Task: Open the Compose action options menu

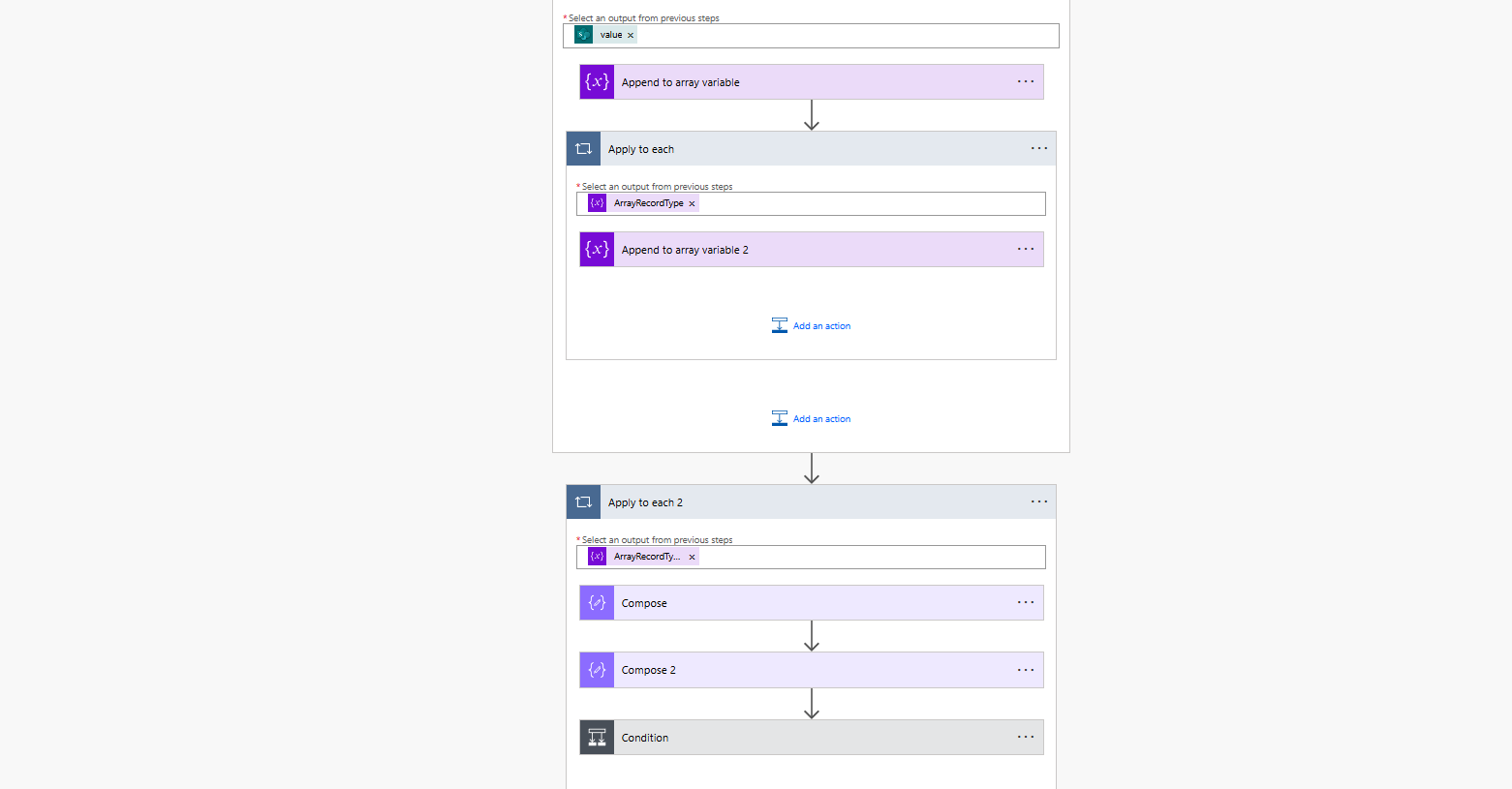Action: tap(1026, 603)
